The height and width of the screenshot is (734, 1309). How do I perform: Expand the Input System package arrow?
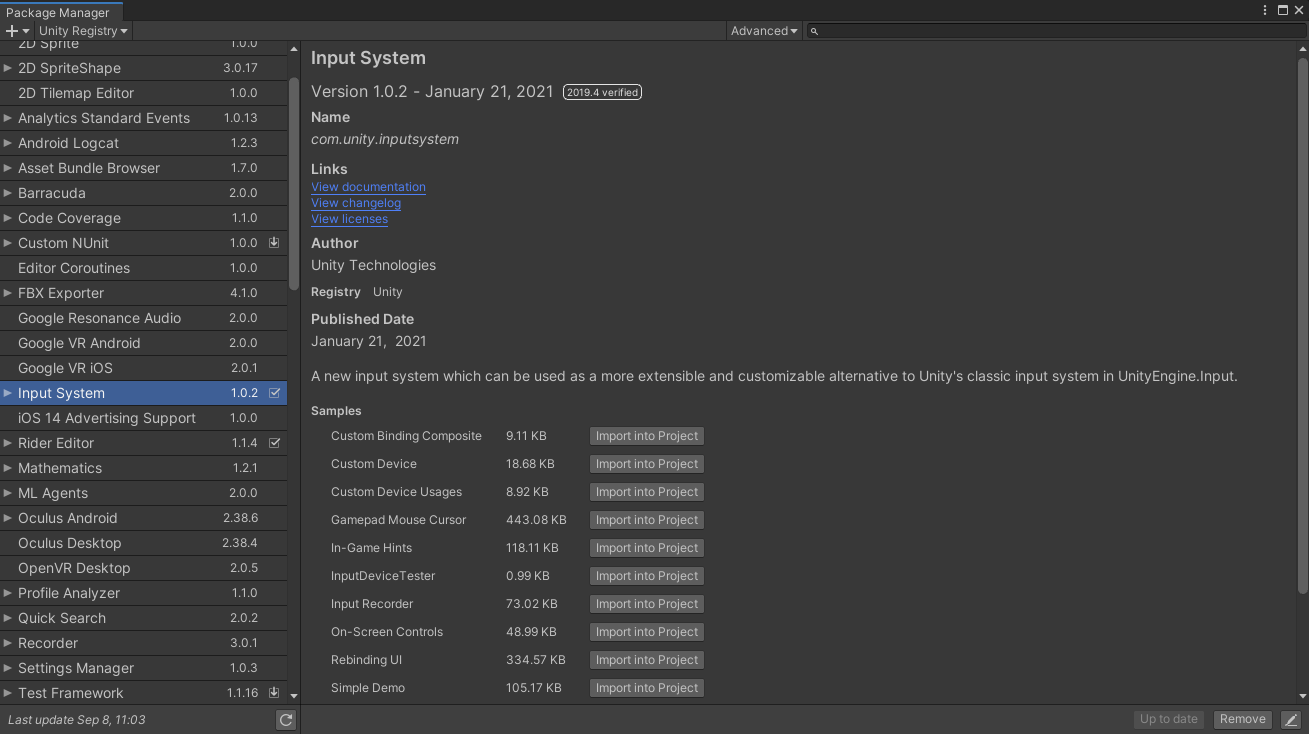[8, 393]
